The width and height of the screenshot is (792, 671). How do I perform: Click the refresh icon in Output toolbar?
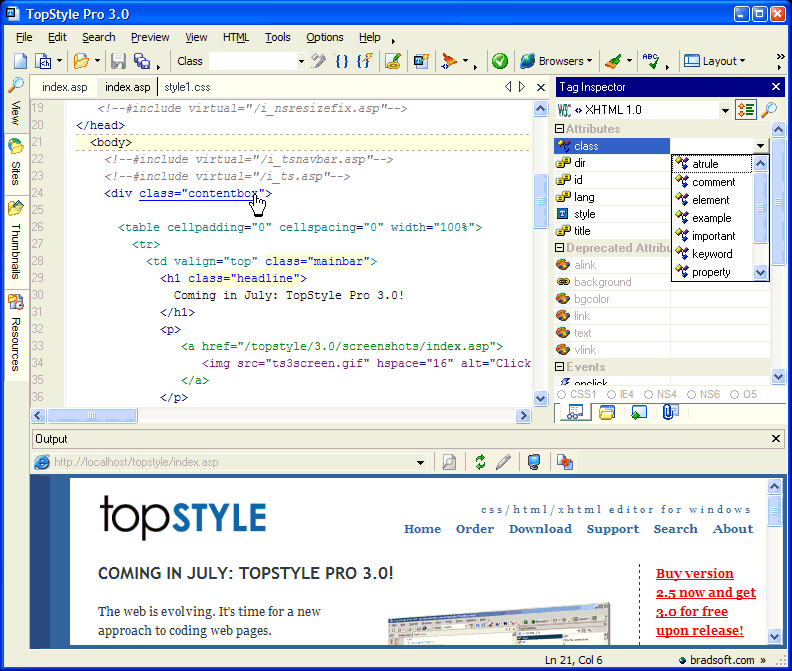coord(480,462)
